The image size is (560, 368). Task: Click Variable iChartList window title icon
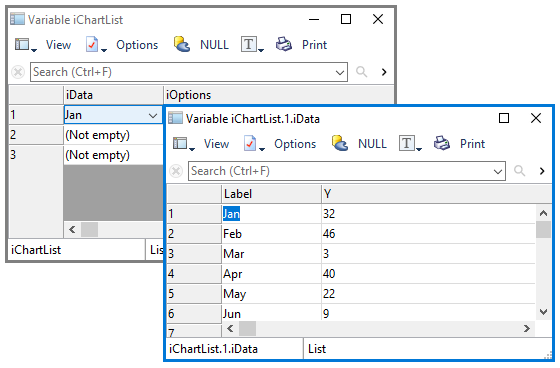[x=18, y=19]
